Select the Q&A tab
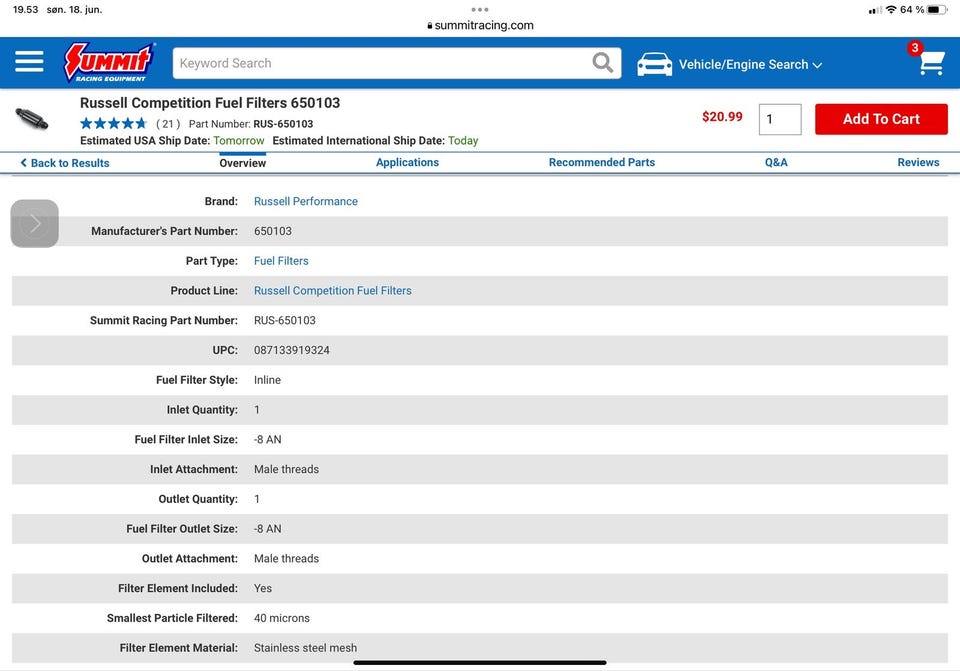The width and height of the screenshot is (960, 671). click(x=776, y=162)
